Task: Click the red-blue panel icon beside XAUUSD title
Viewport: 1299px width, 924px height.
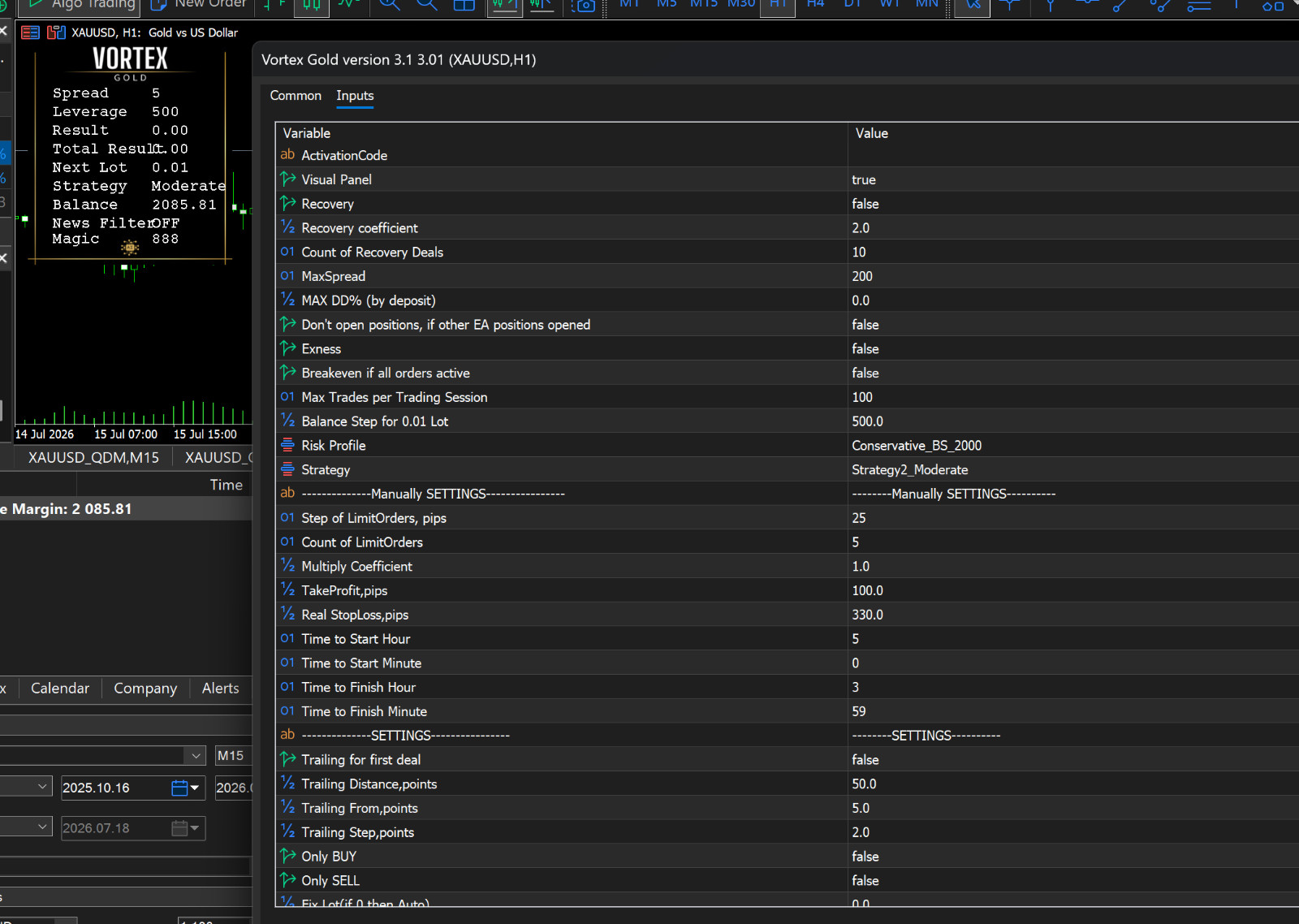Action: tap(56, 32)
